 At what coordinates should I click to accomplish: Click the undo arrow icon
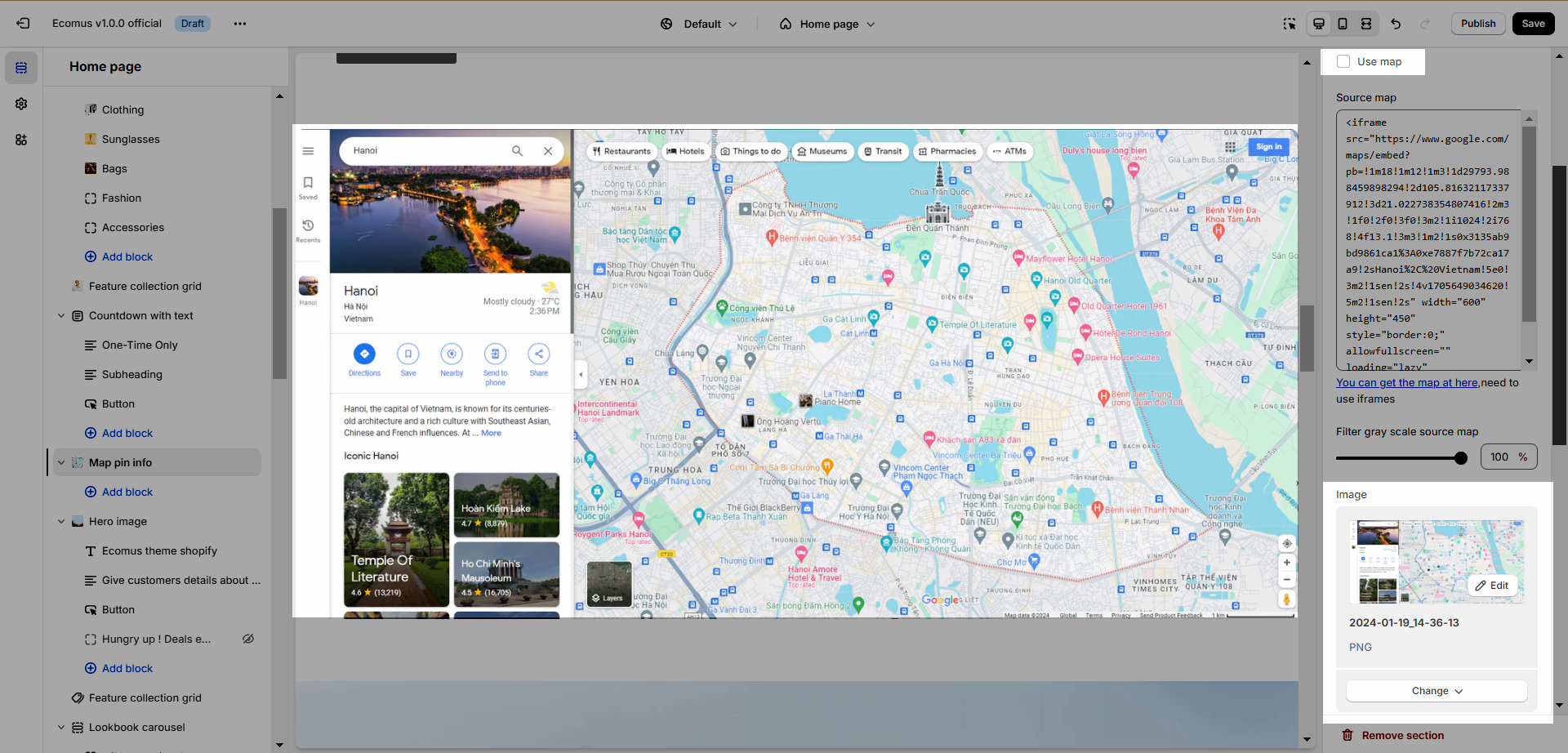click(1396, 24)
